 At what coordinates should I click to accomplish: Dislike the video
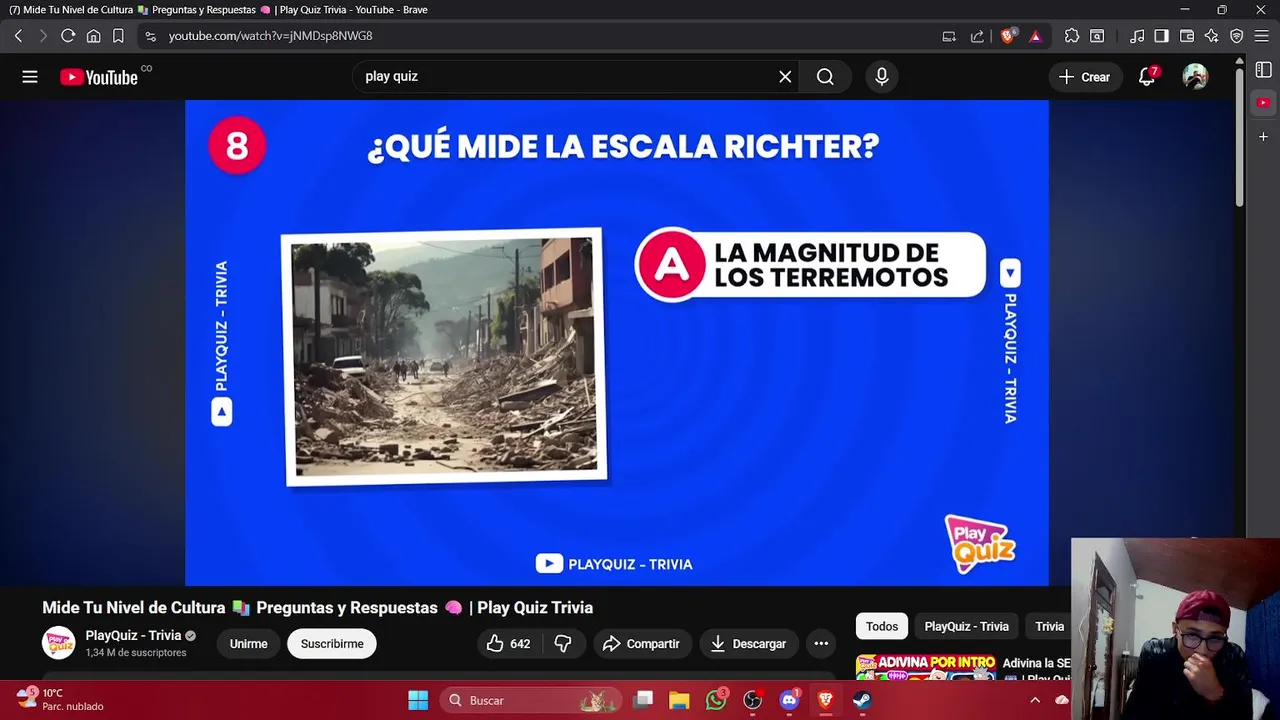point(563,644)
